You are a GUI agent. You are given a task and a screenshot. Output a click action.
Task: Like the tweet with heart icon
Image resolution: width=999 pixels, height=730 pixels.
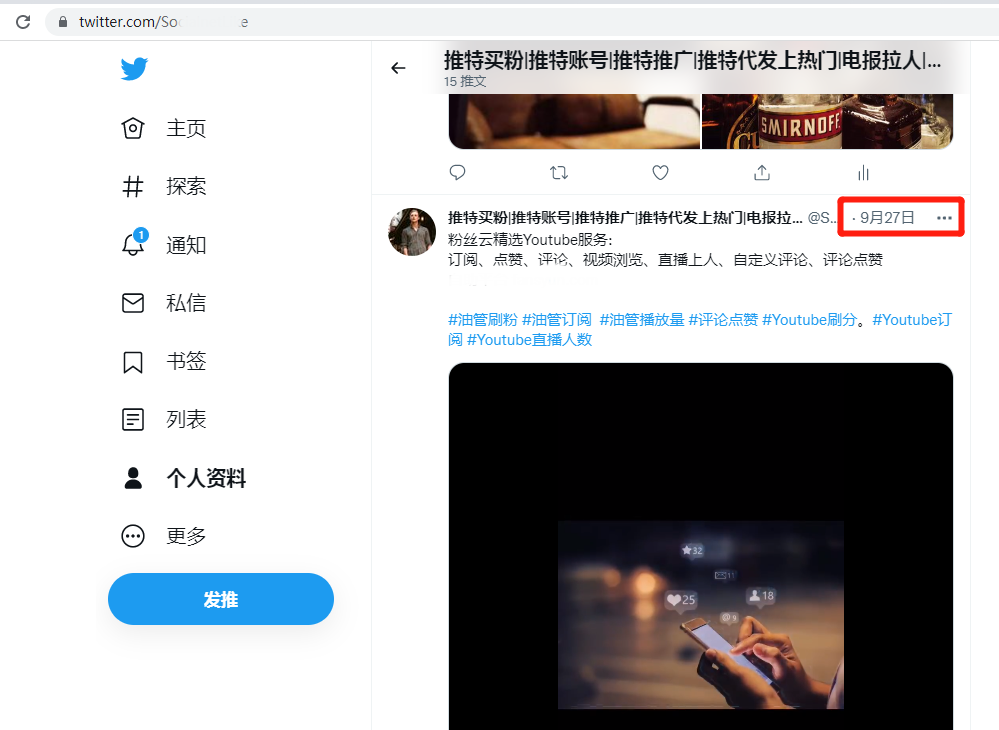pyautogui.click(x=661, y=173)
